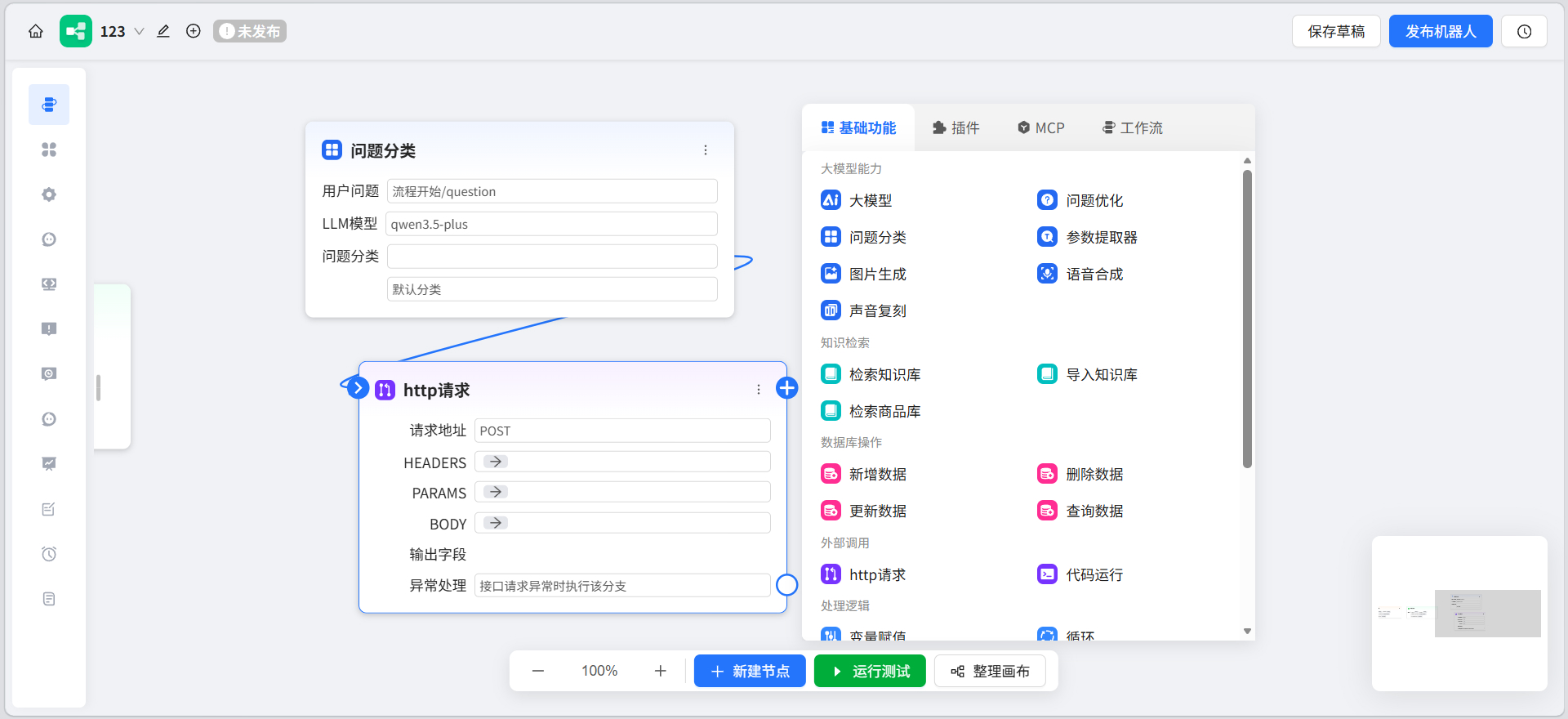Screen dimensions: 1568x719
Task: Click the canvas minimap thumbnail
Action: click(x=1459, y=613)
